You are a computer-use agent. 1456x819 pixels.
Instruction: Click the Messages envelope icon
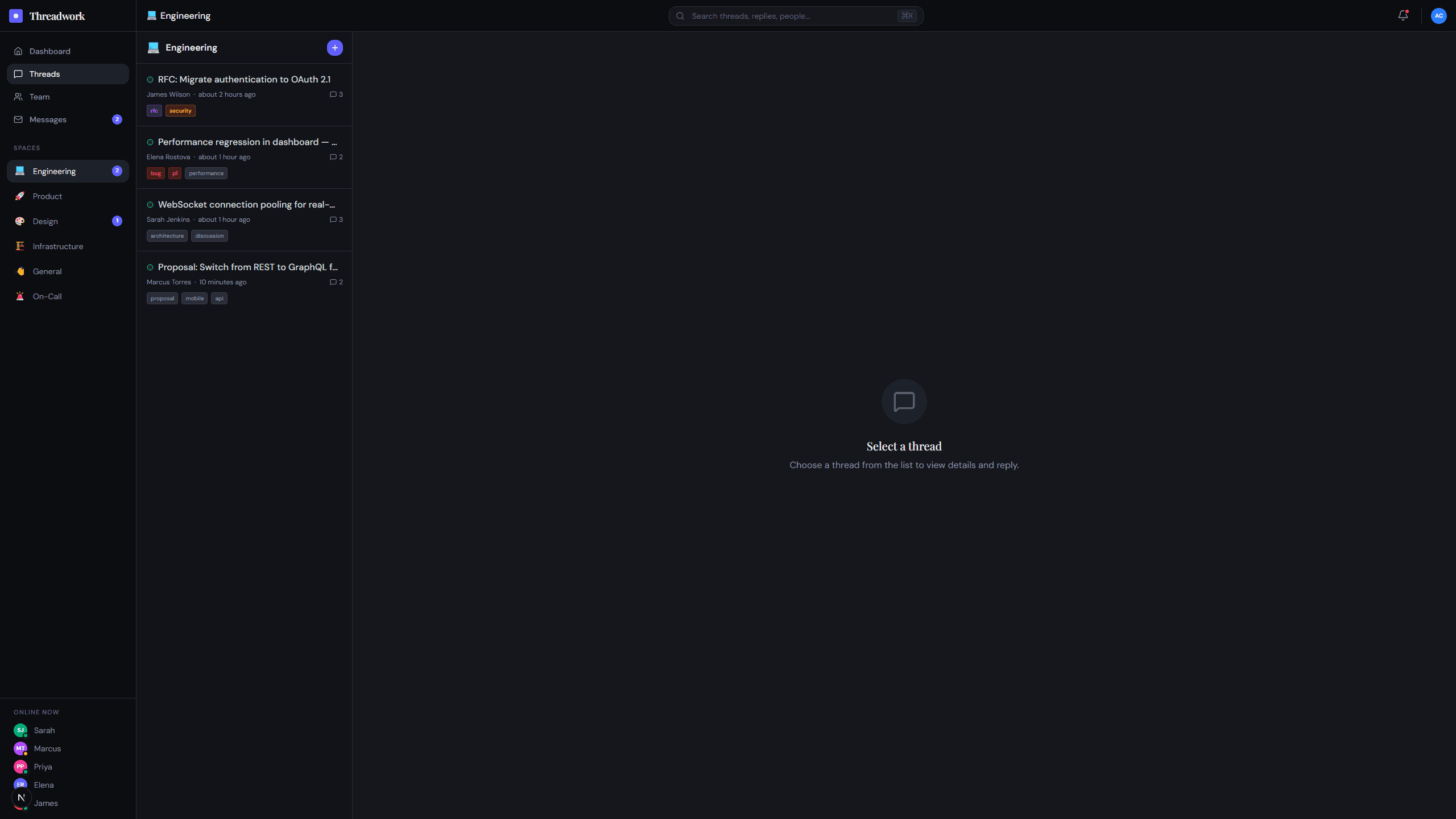coord(18,119)
